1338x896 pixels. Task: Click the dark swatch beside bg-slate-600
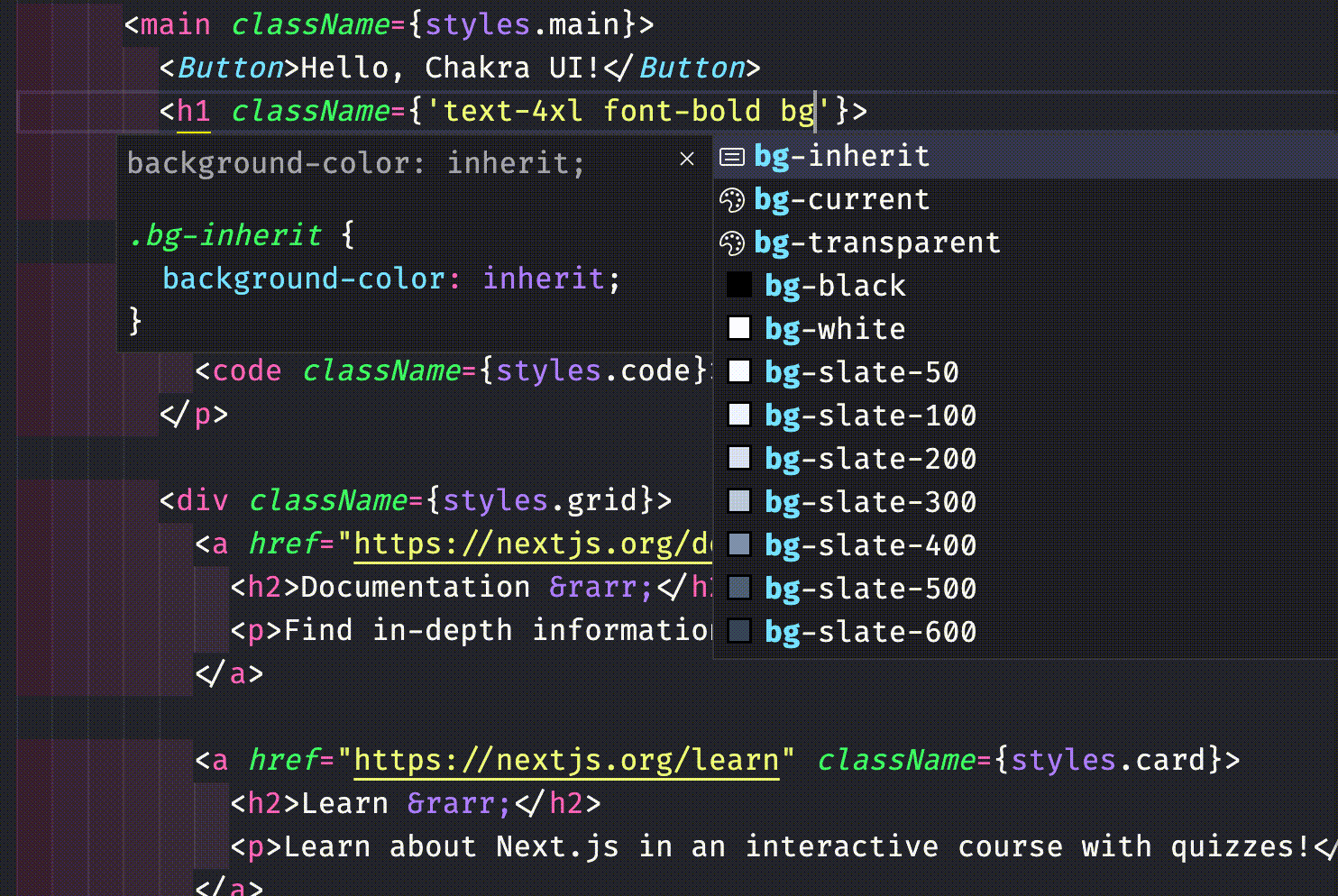[x=739, y=631]
